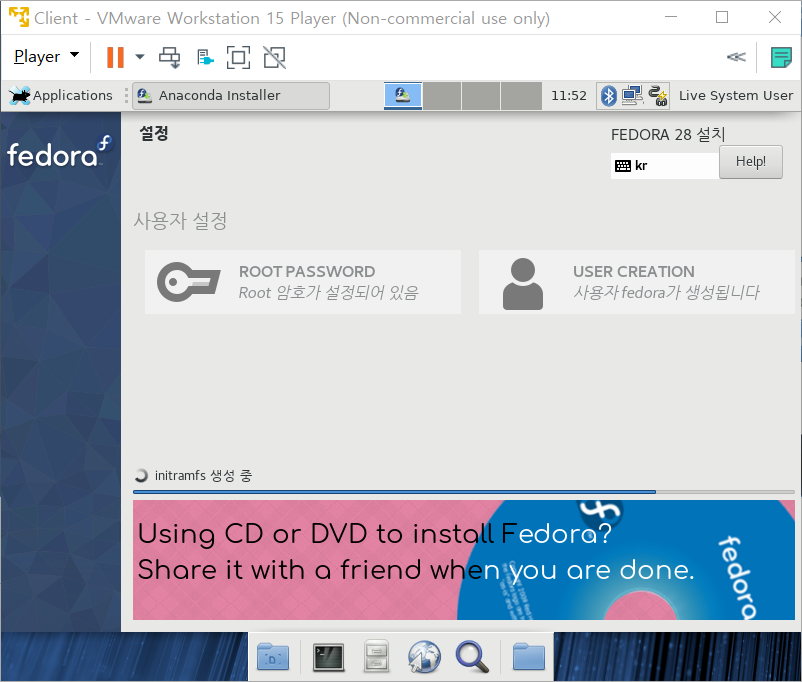Open the Live System User menu
The image size is (802, 682).
736,96
